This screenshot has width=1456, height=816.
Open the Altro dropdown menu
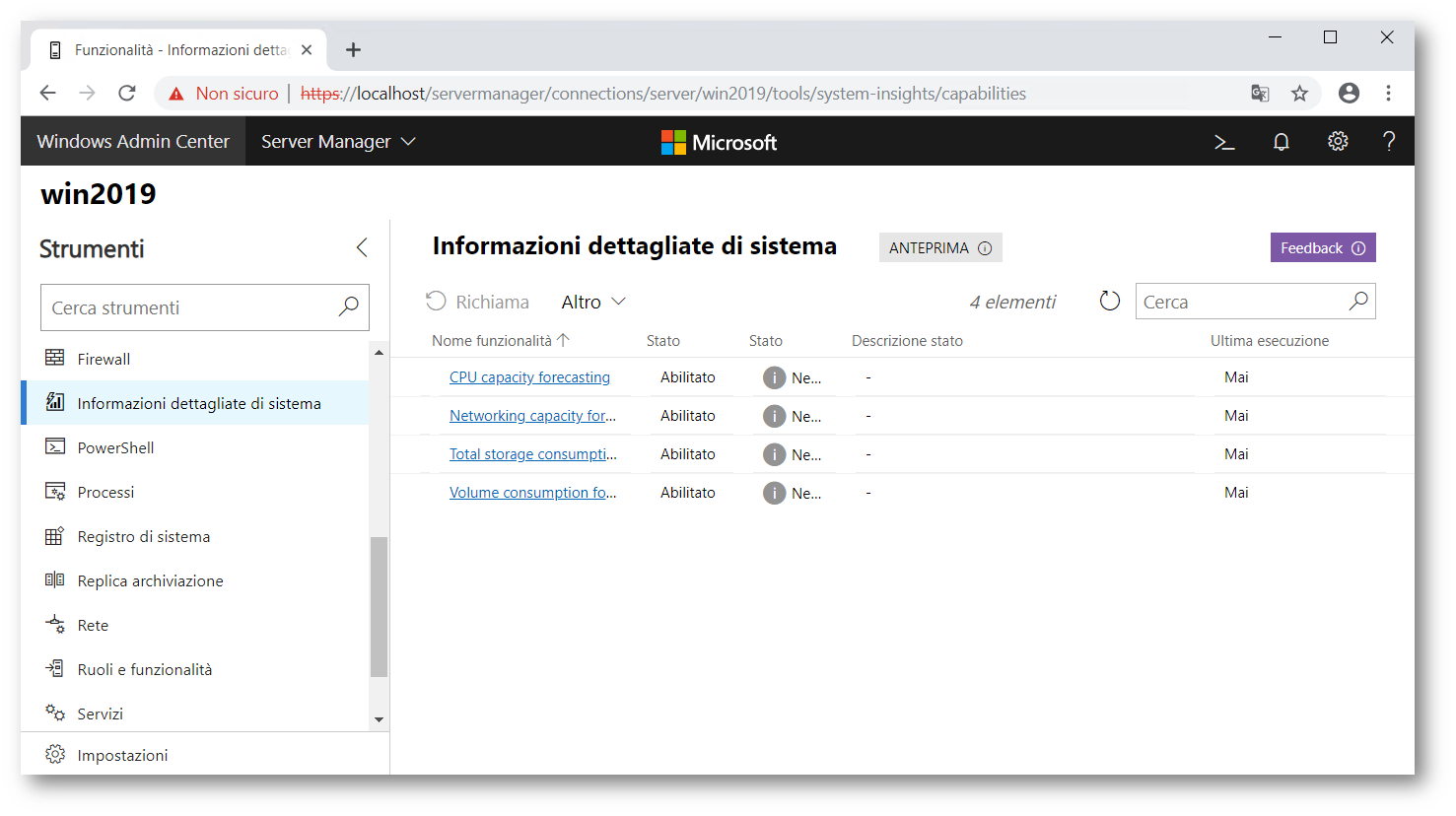click(593, 303)
